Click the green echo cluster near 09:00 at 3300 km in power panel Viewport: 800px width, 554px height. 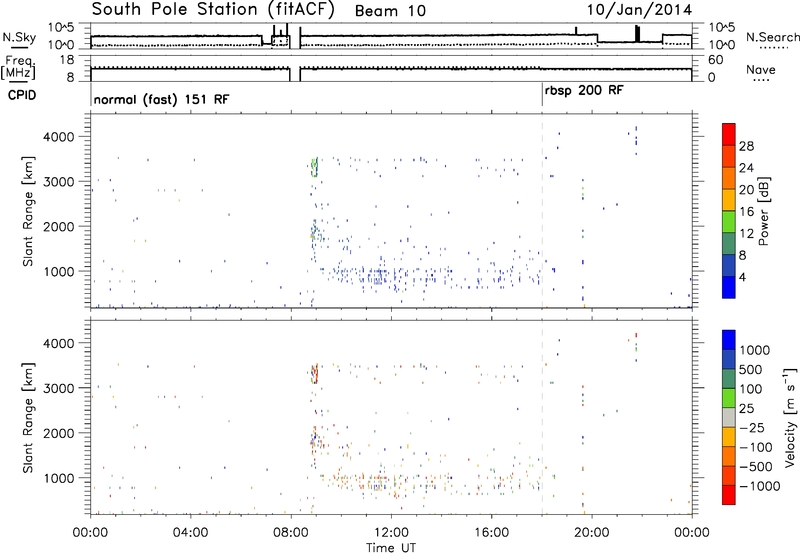(314, 167)
